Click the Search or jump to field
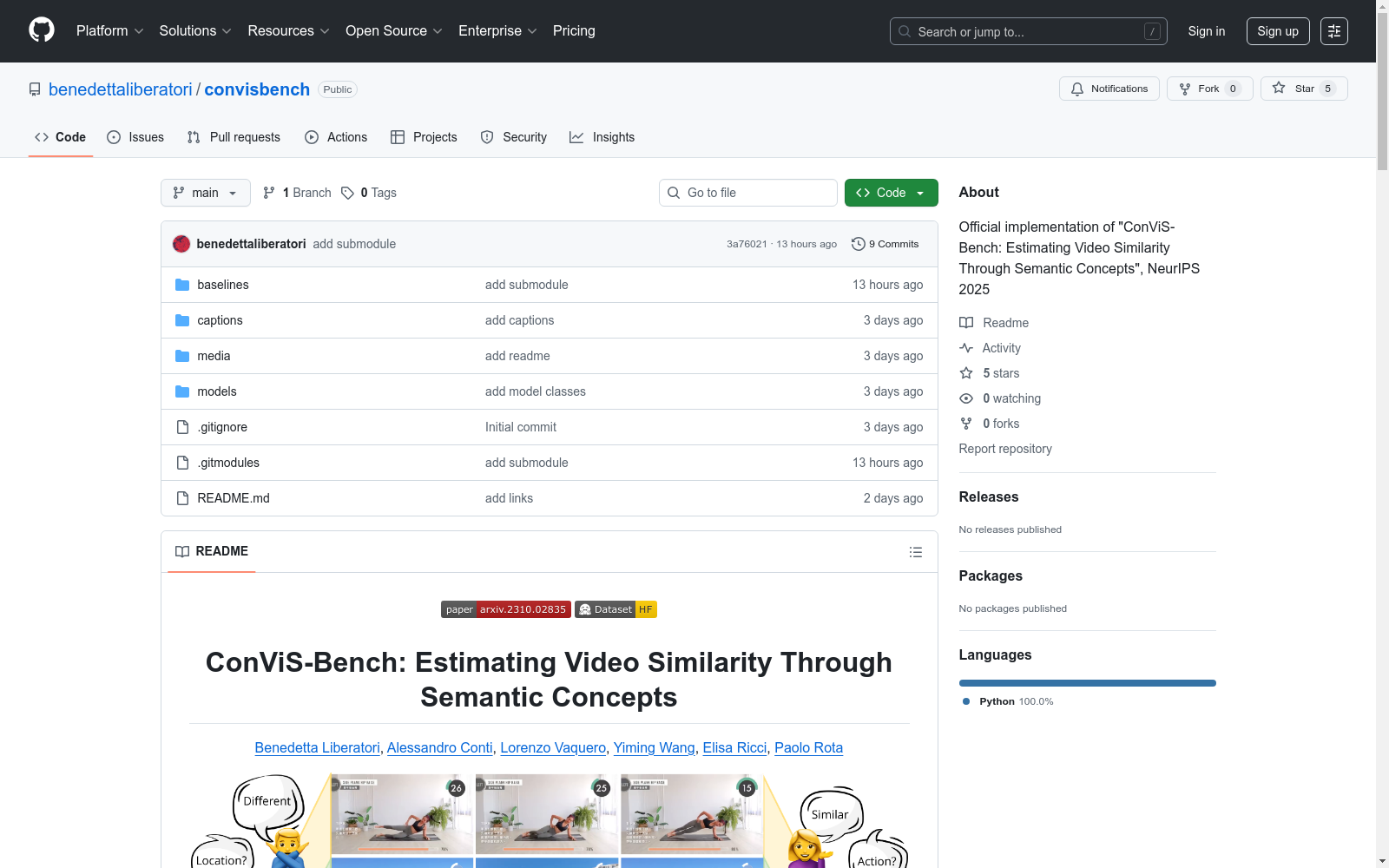The width and height of the screenshot is (1389, 868). pyautogui.click(x=1029, y=31)
